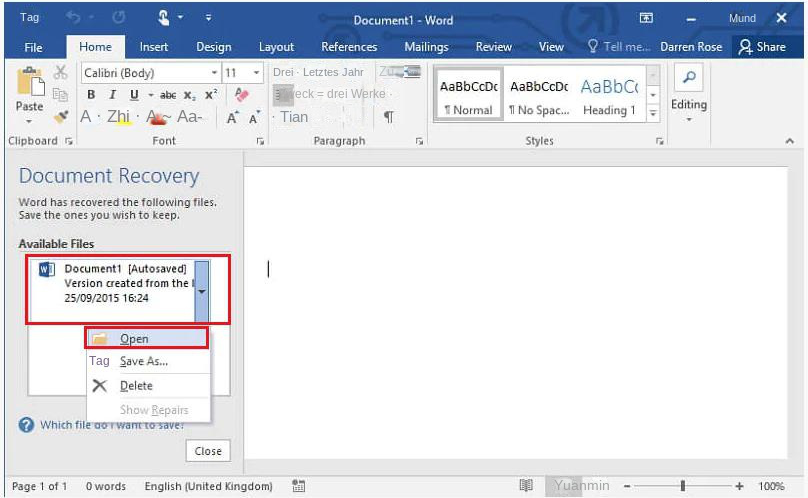Open 'Which file do I want to save?' link
The height and width of the screenshot is (498, 808).
112,425
